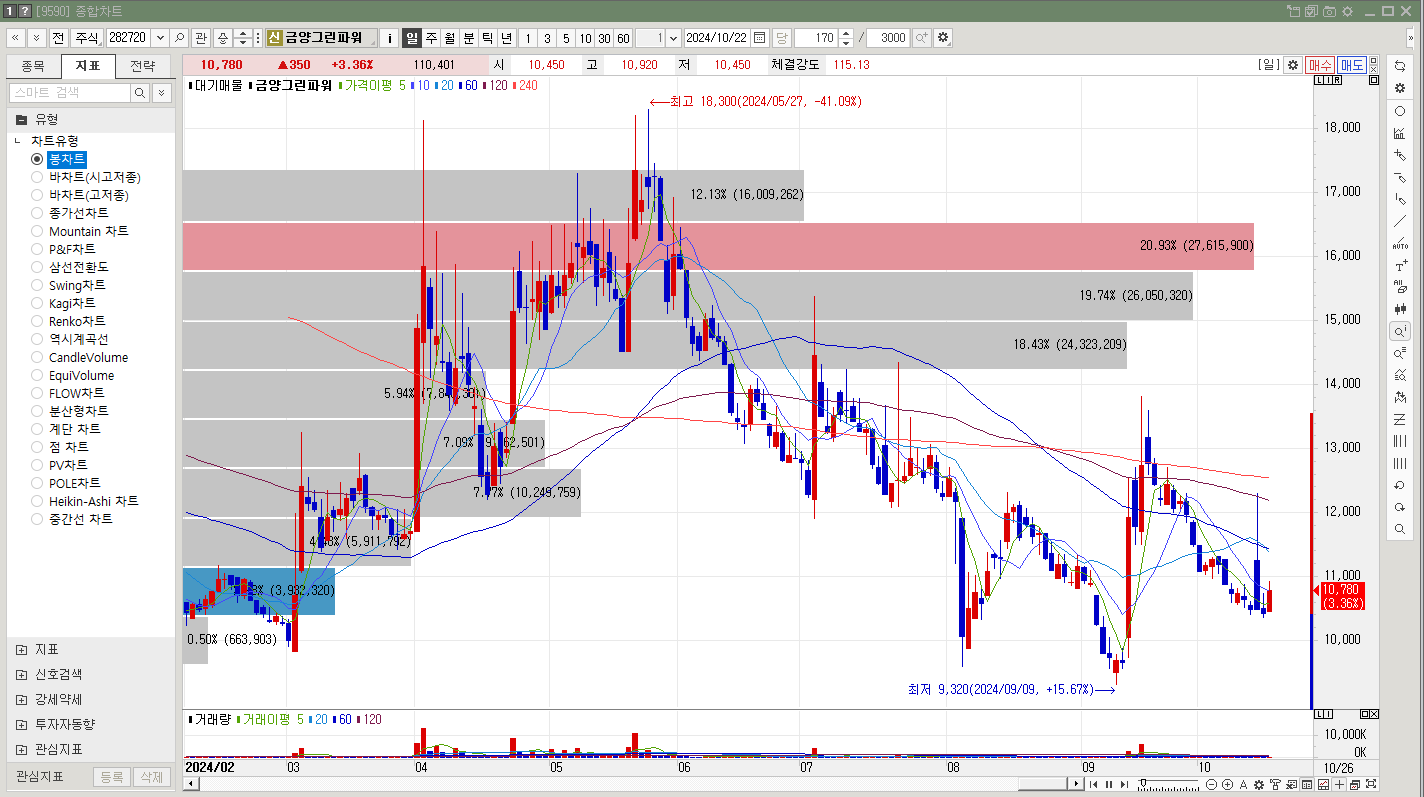Expand the 투자자동향 section

21,724
